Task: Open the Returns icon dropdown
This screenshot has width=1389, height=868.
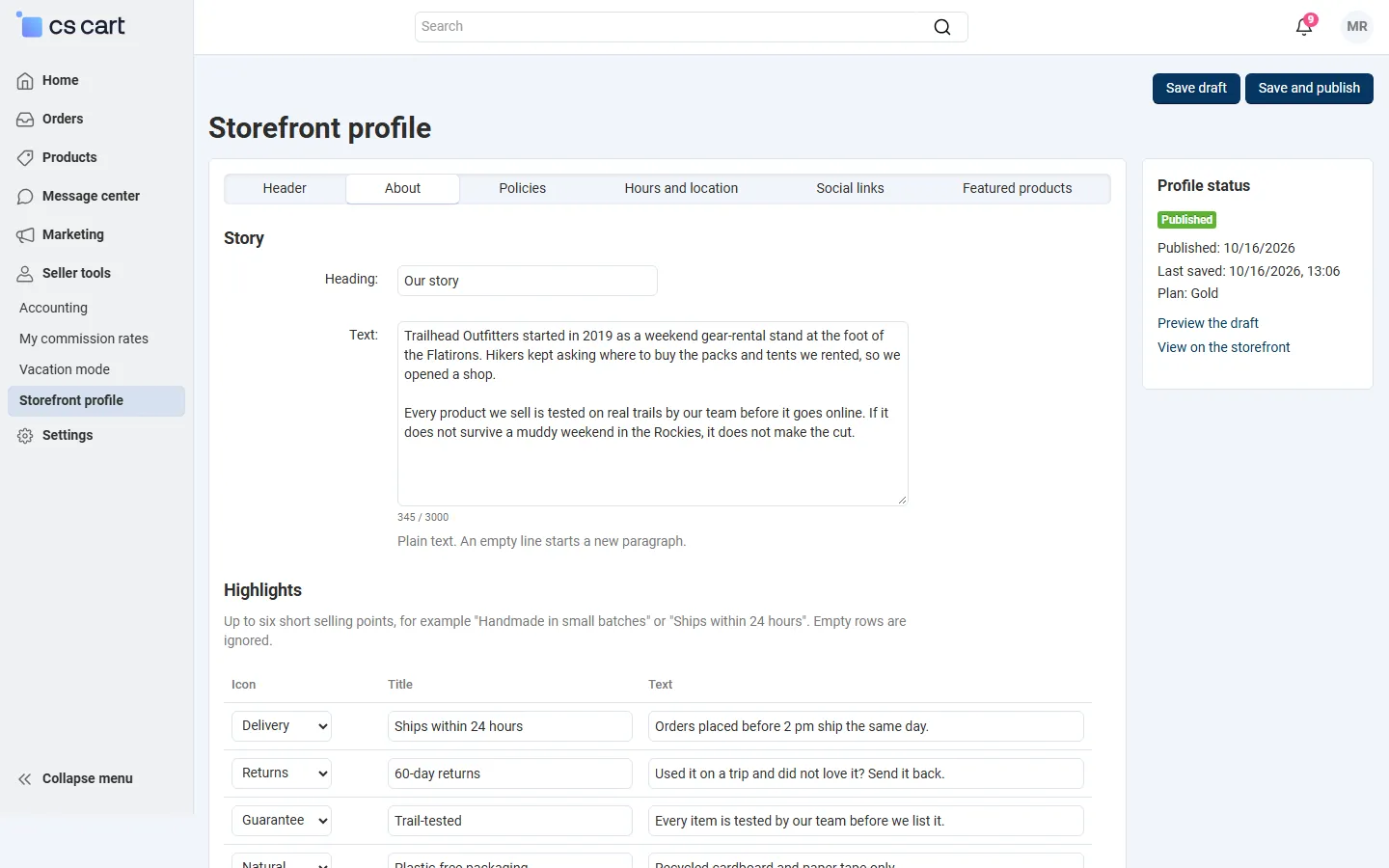Action: pos(282,773)
